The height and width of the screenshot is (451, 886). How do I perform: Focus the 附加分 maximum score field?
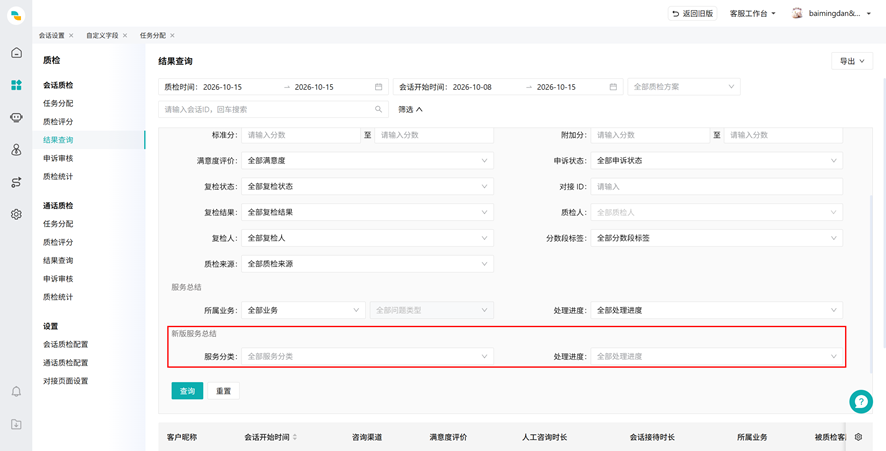783,135
